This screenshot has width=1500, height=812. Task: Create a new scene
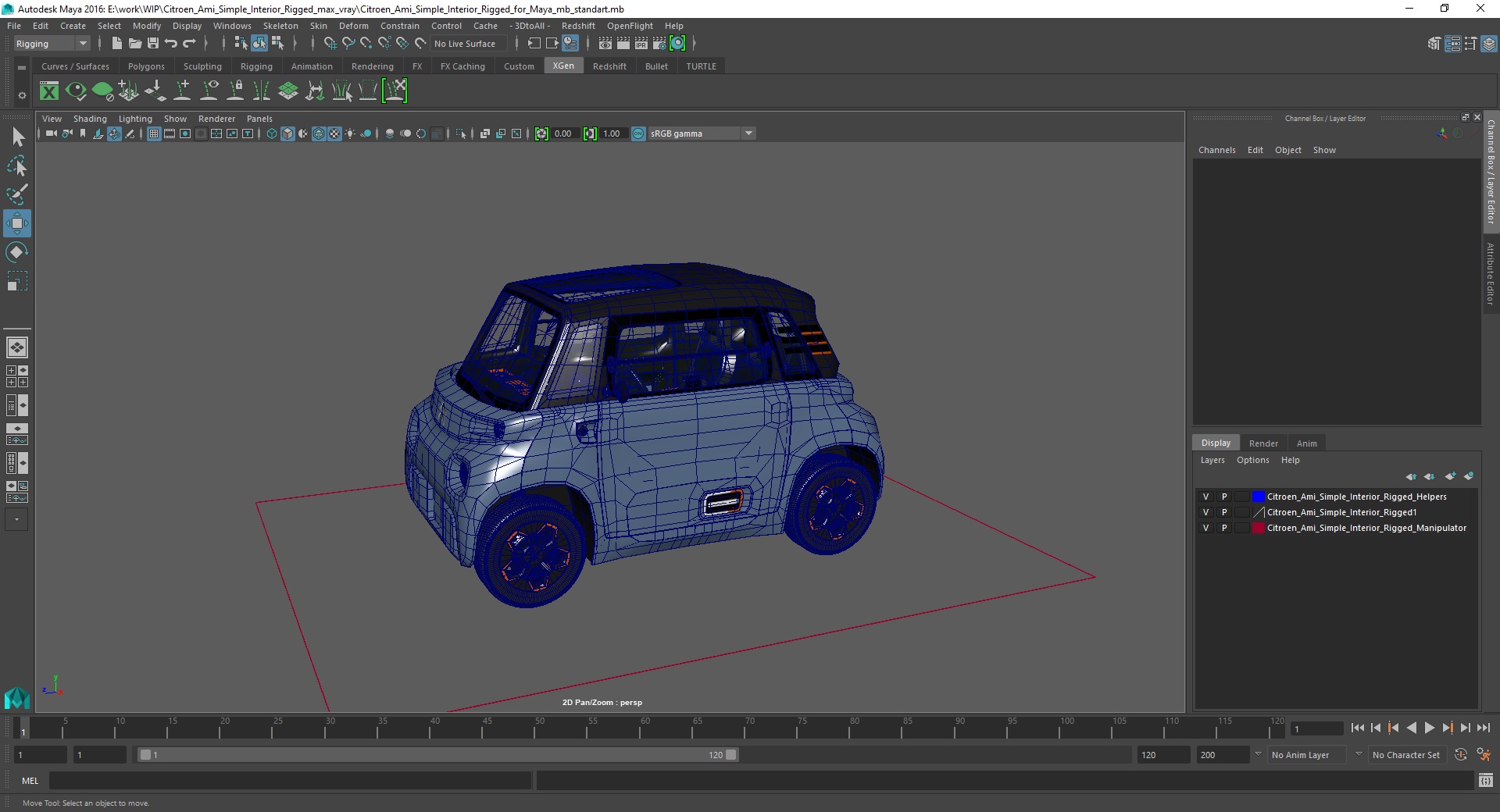(116, 44)
